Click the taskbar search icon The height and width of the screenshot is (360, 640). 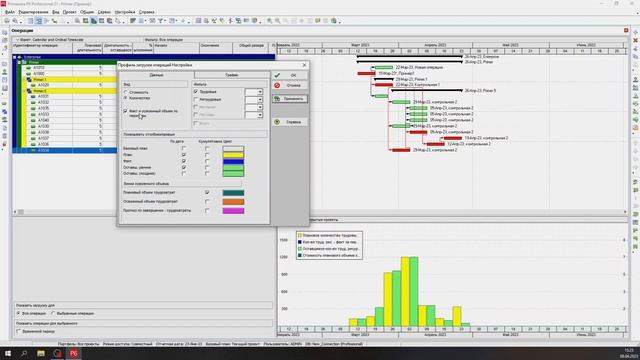(24, 353)
